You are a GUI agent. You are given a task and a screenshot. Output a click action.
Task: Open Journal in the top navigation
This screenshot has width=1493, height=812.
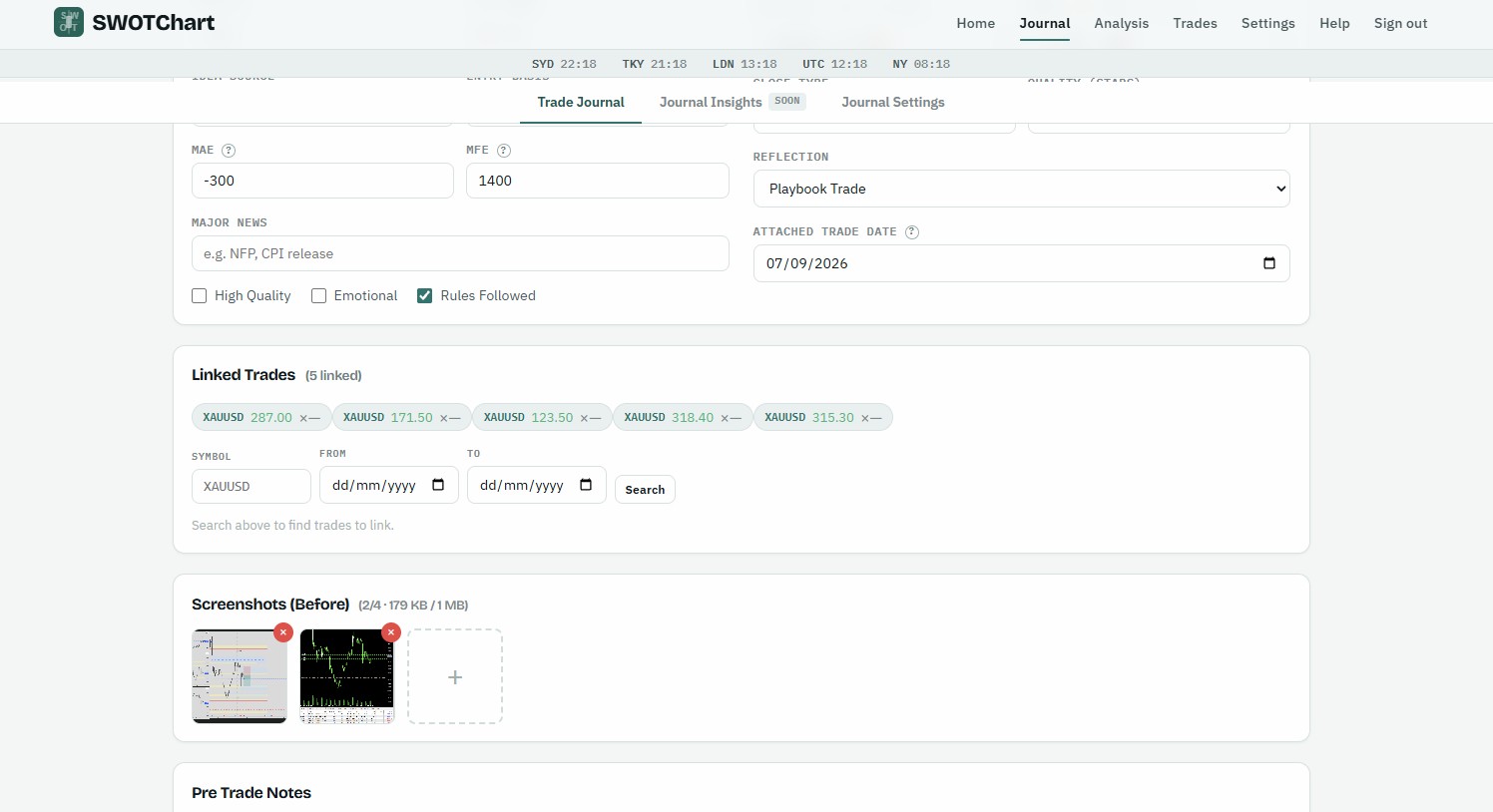click(1045, 23)
